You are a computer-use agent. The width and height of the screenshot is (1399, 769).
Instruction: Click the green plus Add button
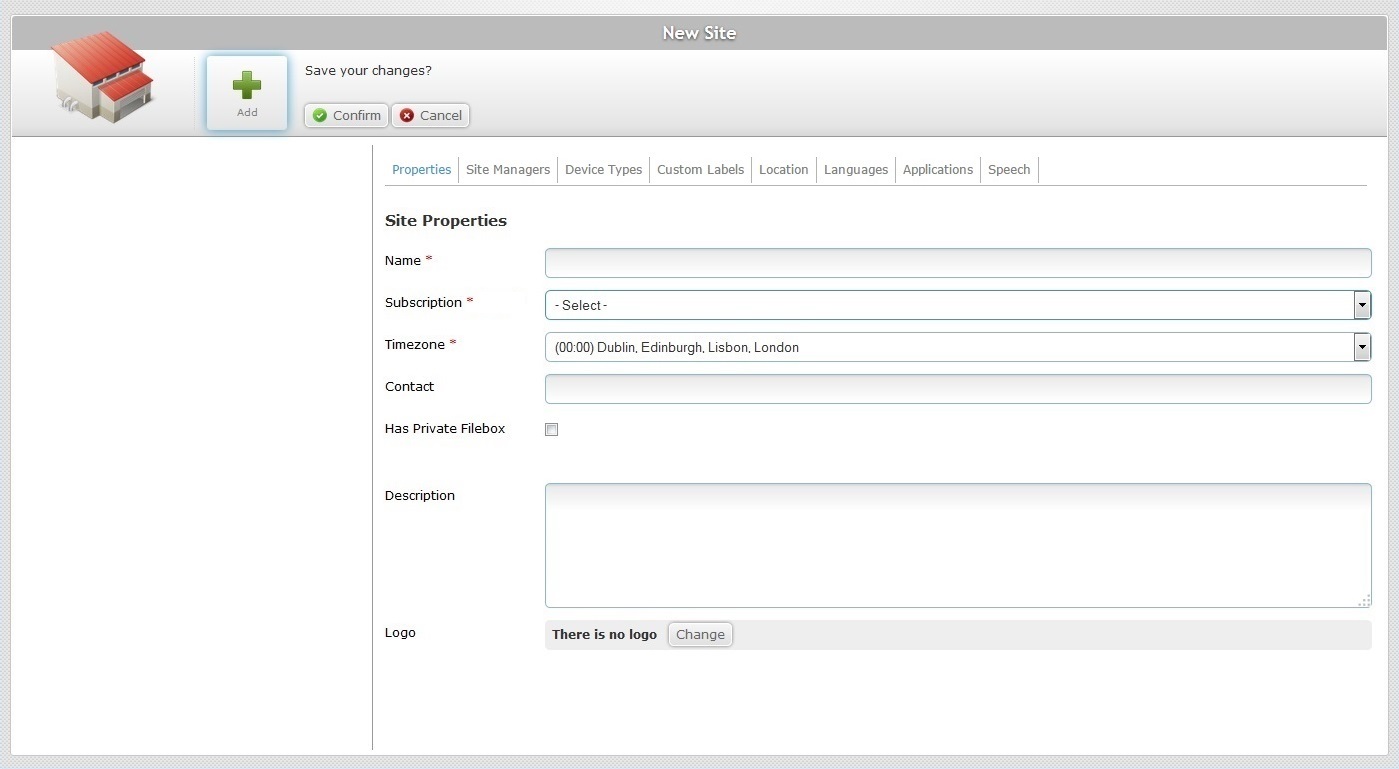tap(247, 93)
